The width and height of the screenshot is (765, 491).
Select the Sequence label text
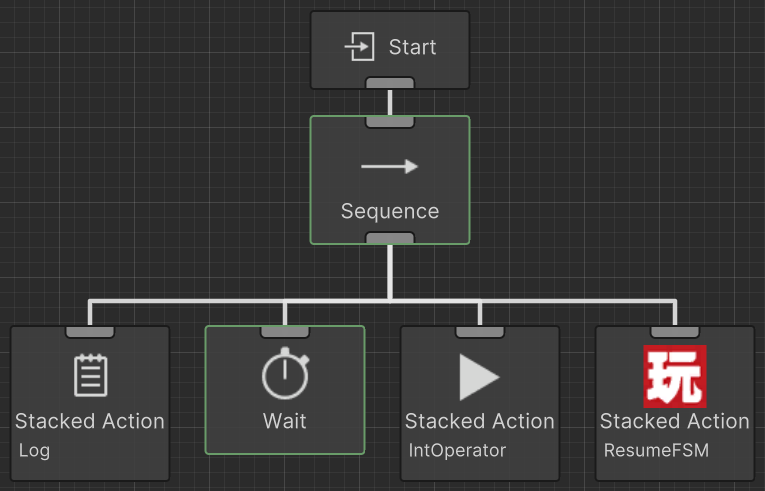tap(390, 211)
